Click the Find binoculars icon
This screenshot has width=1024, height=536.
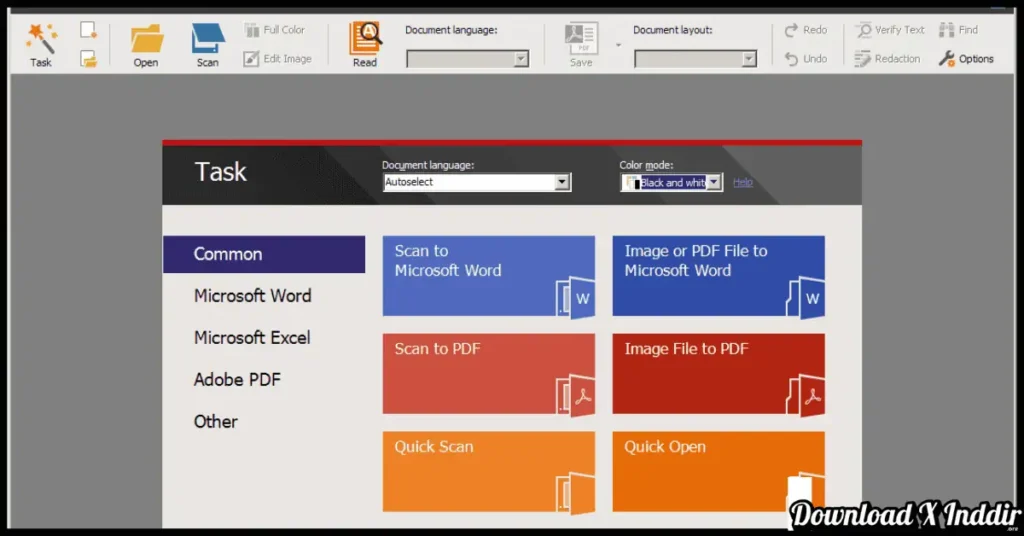[x=946, y=30]
